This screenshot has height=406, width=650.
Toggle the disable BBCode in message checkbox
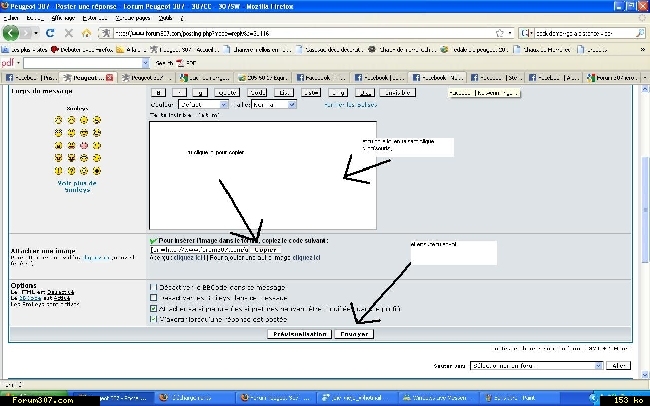[153, 287]
